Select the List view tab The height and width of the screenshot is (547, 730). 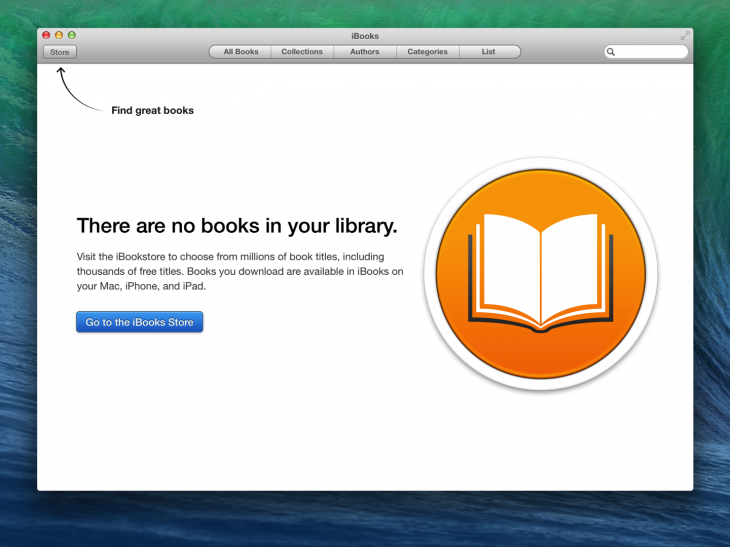pos(489,52)
